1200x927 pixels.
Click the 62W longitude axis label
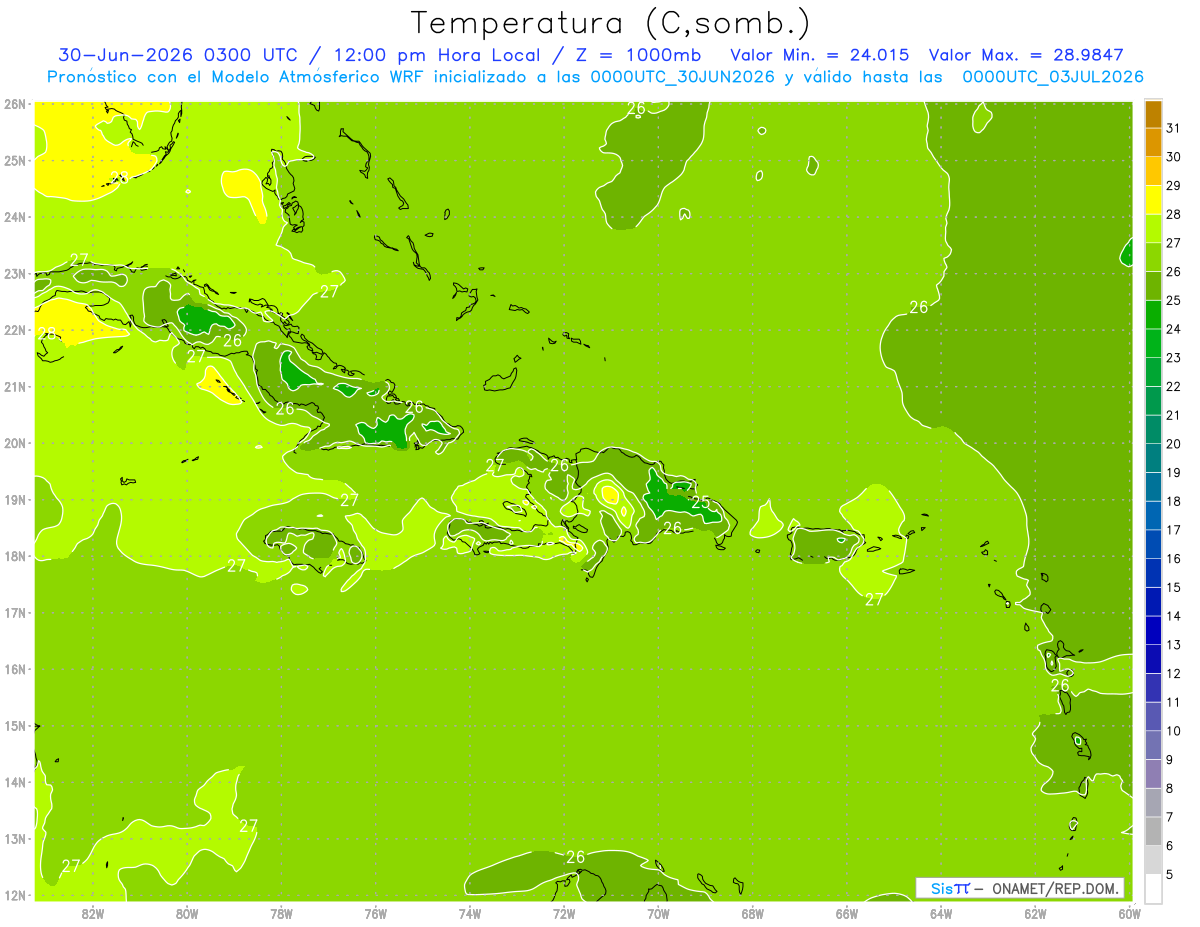pyautogui.click(x=1035, y=912)
